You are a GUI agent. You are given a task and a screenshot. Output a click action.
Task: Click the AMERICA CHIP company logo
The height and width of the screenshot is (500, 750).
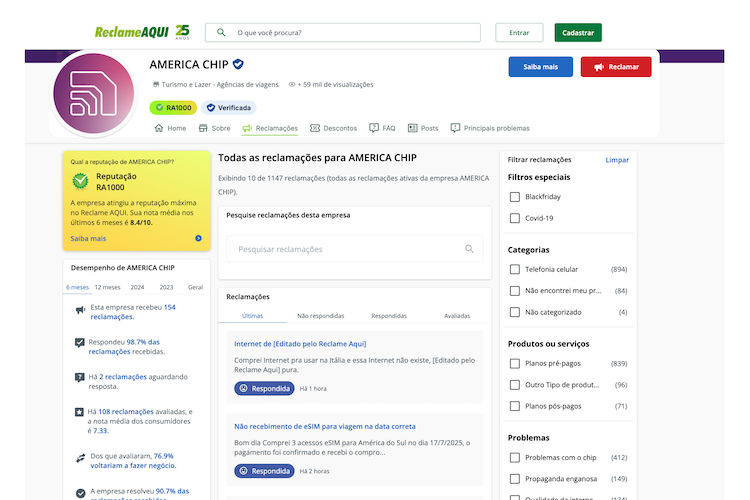point(94,94)
